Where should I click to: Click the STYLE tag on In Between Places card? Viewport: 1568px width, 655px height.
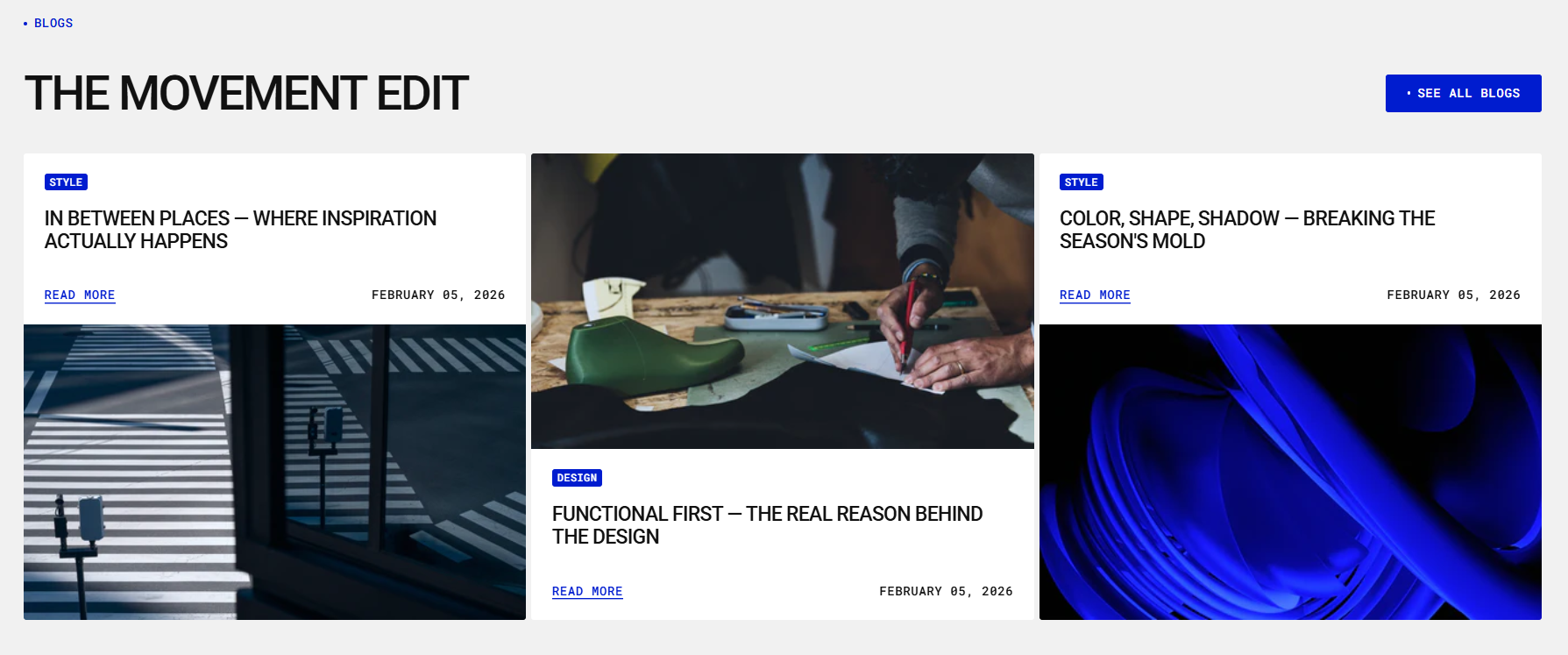(x=66, y=182)
